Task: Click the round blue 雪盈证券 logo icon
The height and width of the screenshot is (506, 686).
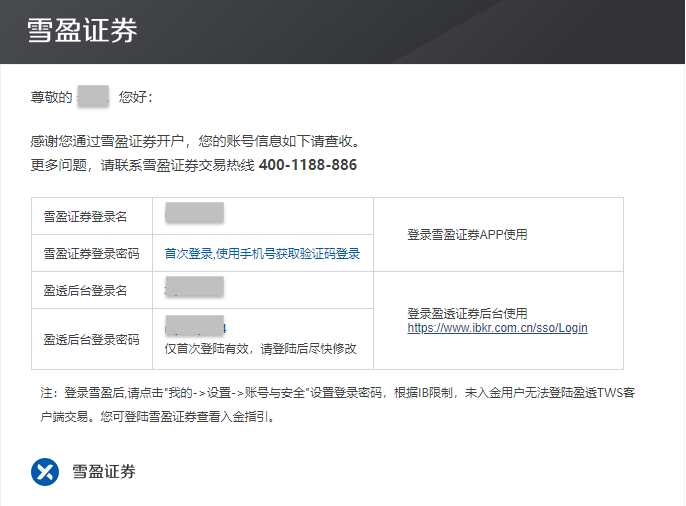Action: click(x=45, y=472)
